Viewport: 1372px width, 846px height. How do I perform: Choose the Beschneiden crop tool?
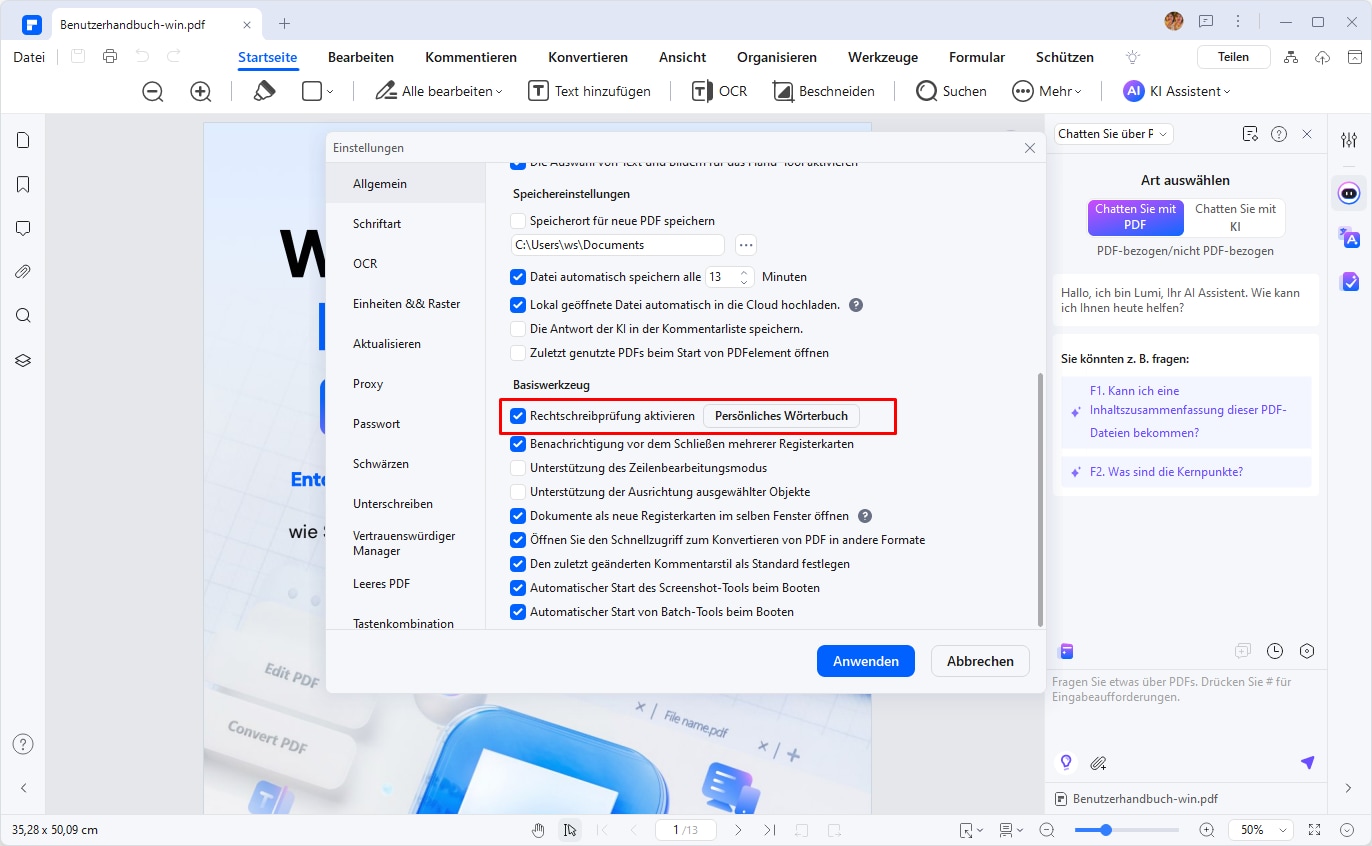coord(824,91)
